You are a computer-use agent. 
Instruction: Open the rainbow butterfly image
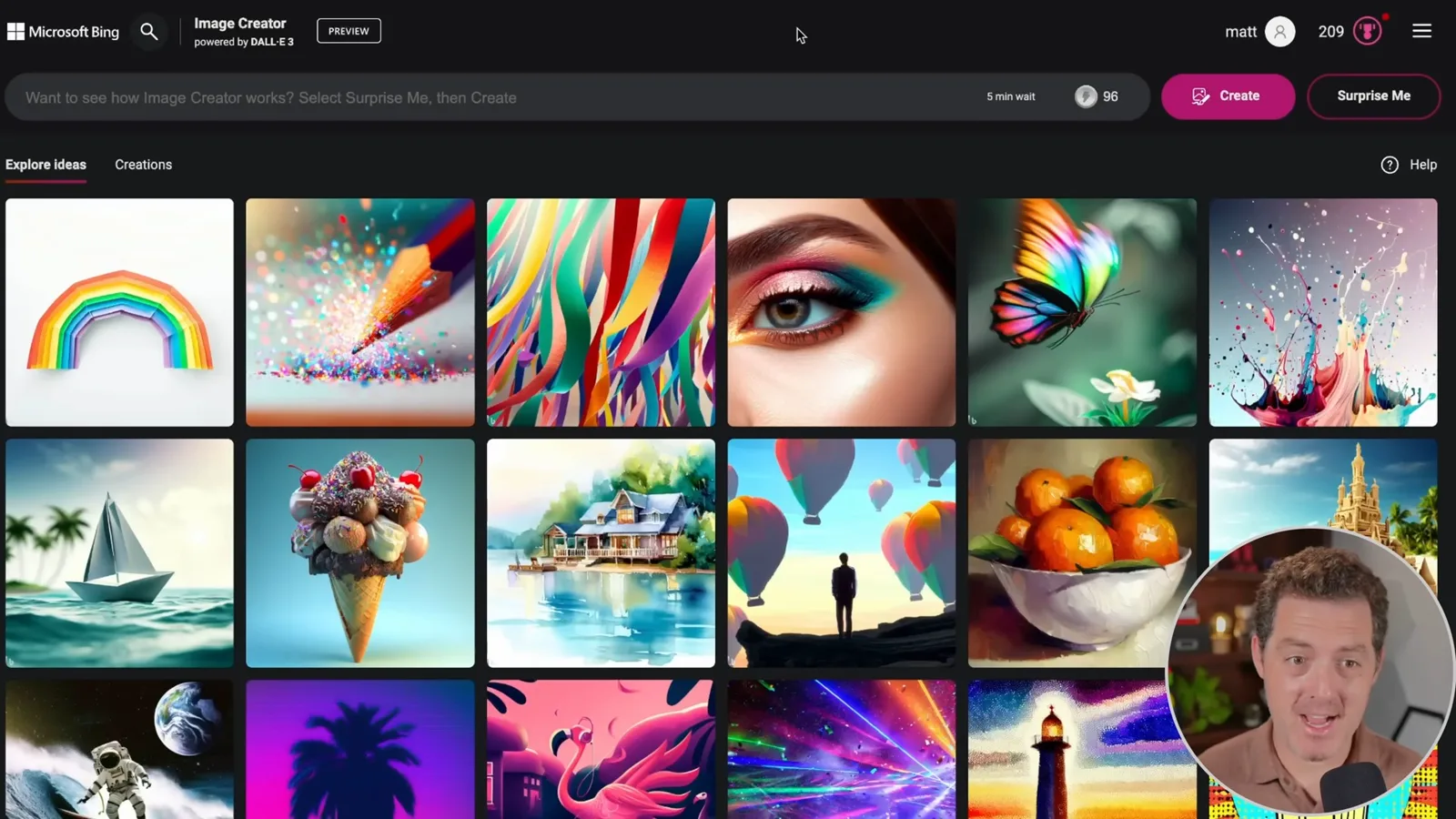pos(1082,312)
